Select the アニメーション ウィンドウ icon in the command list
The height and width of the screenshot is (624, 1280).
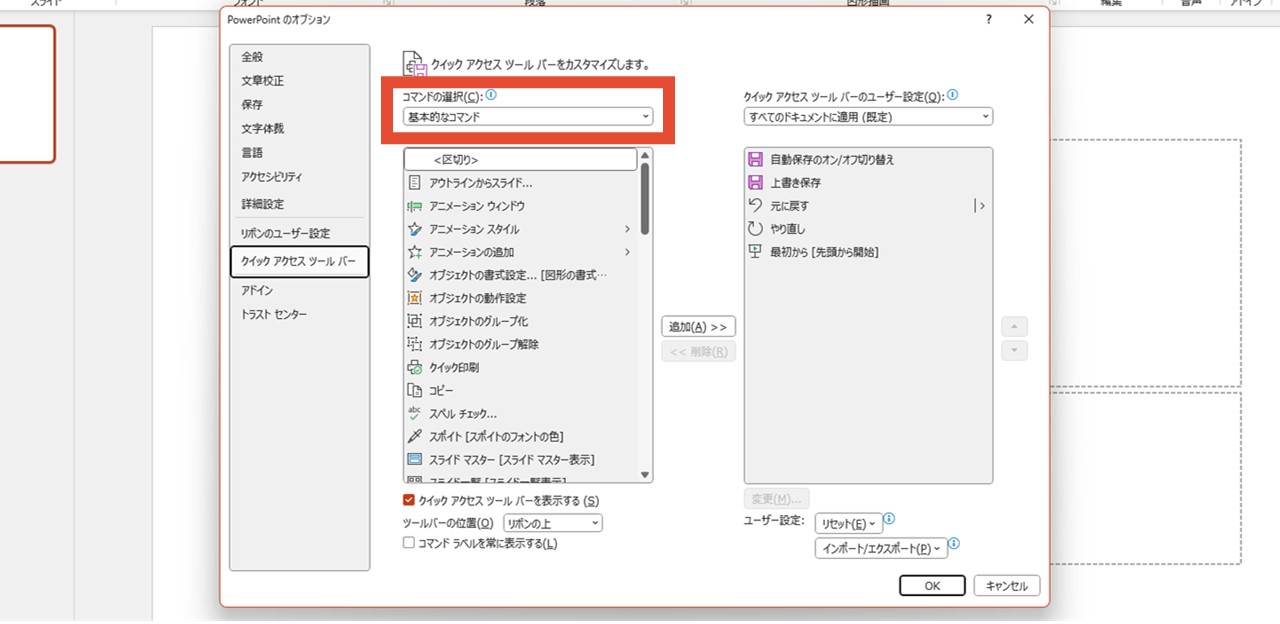tap(415, 206)
